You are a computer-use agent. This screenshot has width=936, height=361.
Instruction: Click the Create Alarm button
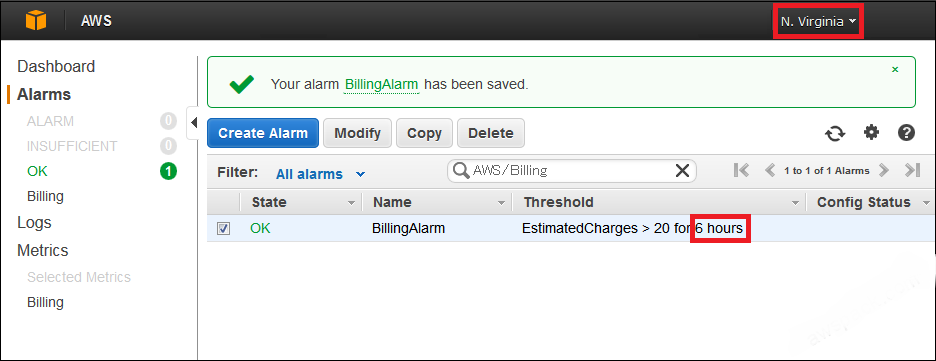pos(263,133)
